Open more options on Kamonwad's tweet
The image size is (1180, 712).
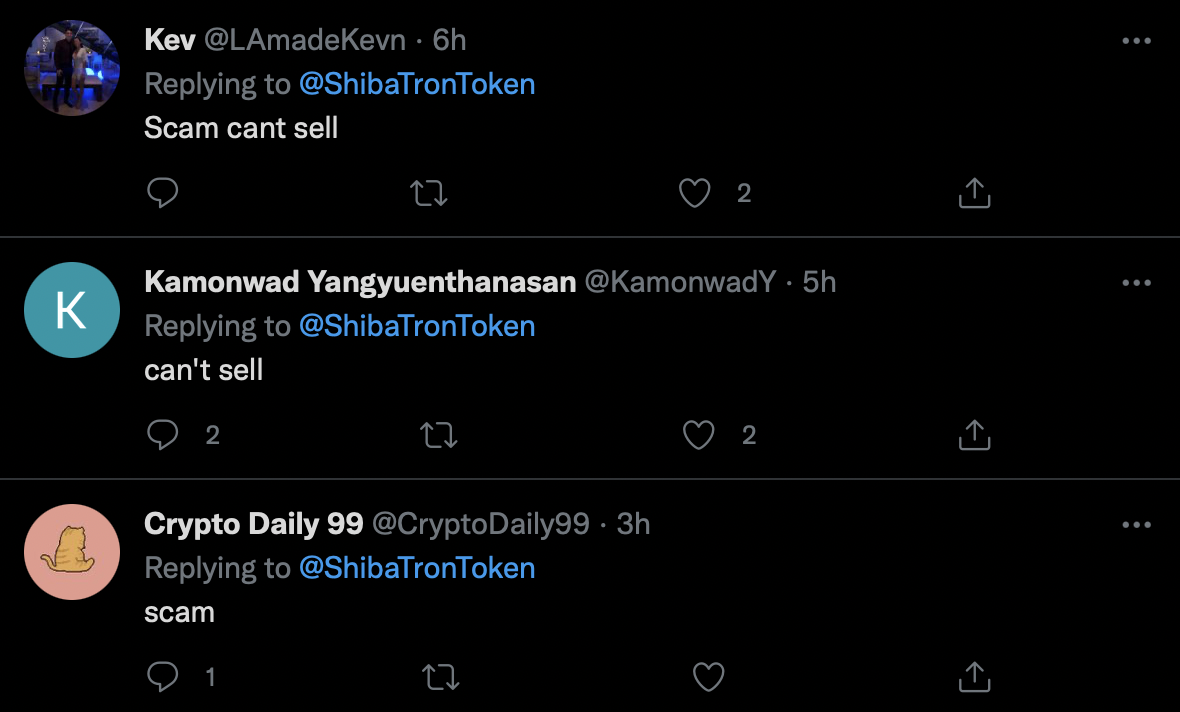(1137, 283)
